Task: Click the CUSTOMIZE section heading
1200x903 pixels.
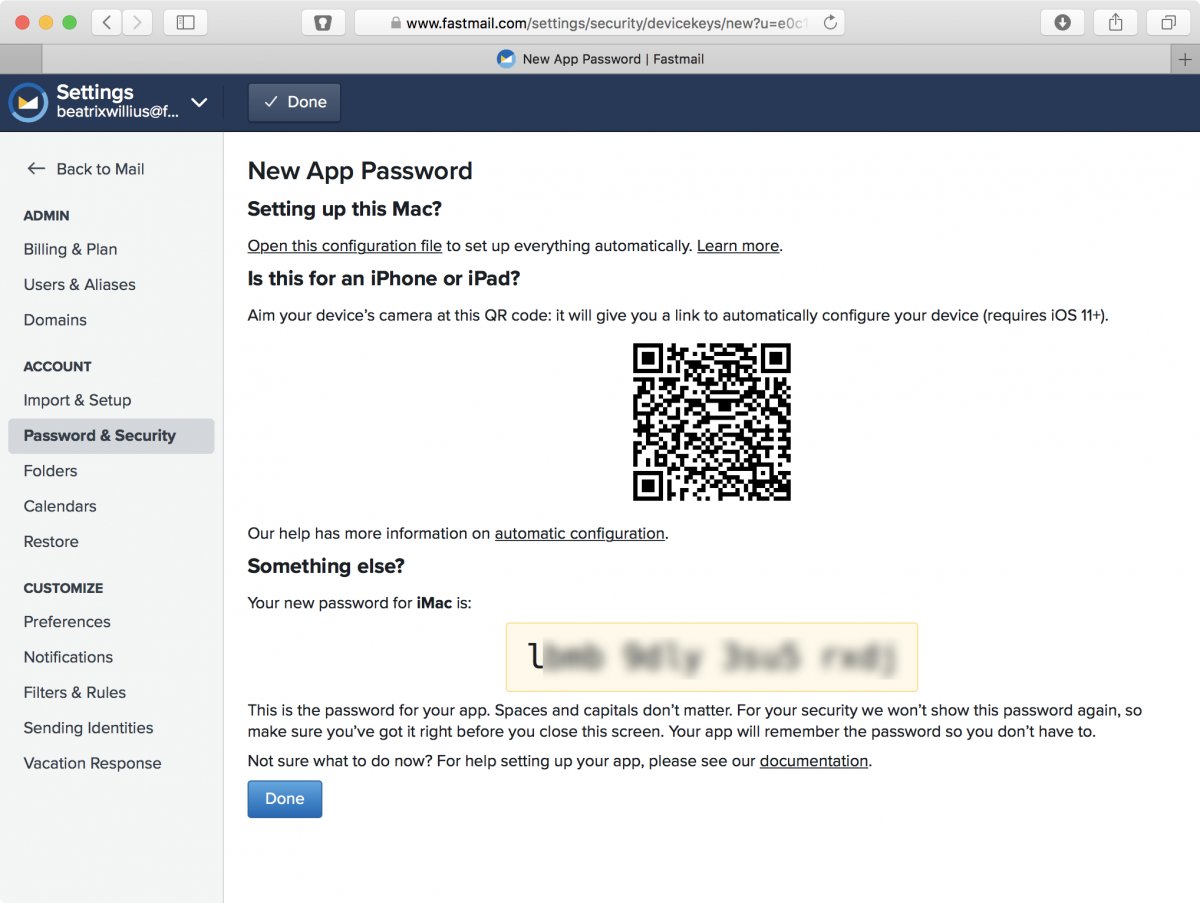Action: click(x=63, y=588)
